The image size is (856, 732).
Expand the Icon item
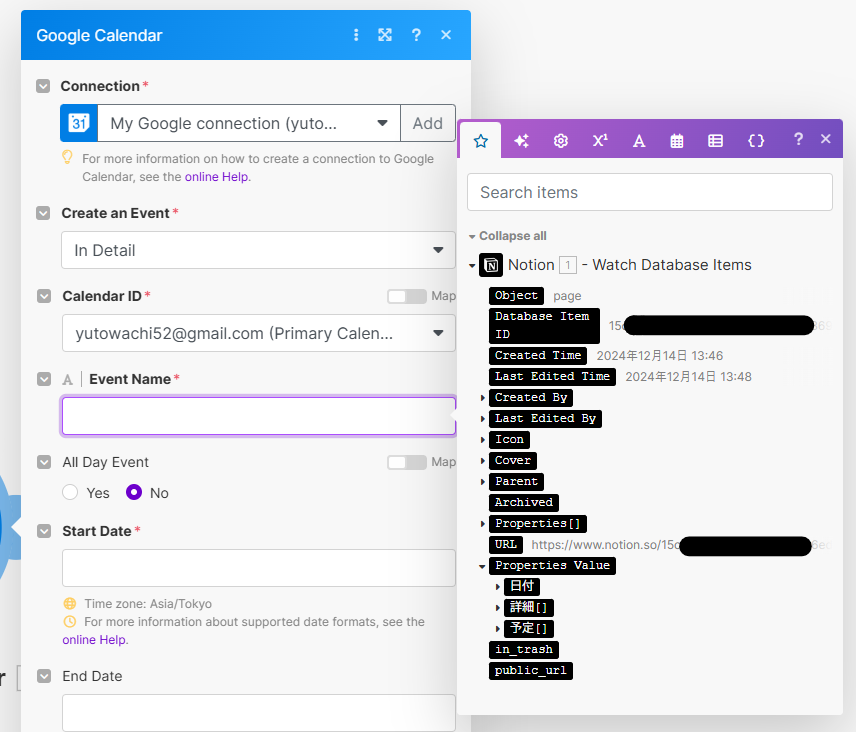483,440
